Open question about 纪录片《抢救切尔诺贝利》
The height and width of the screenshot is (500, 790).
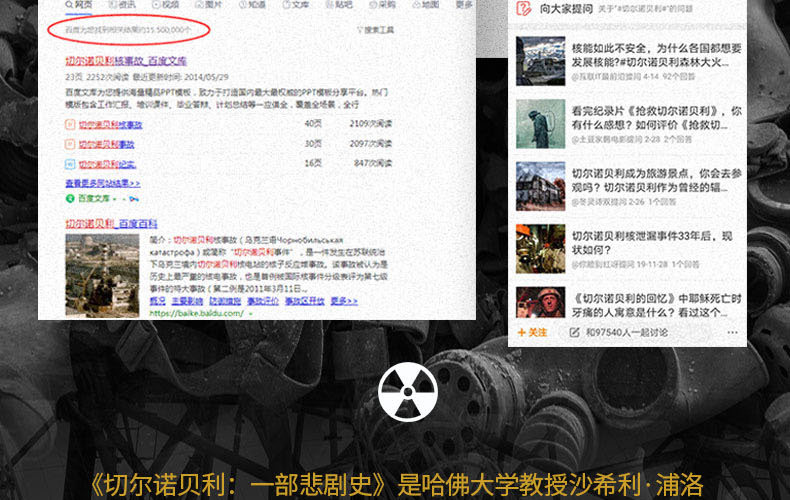point(656,118)
